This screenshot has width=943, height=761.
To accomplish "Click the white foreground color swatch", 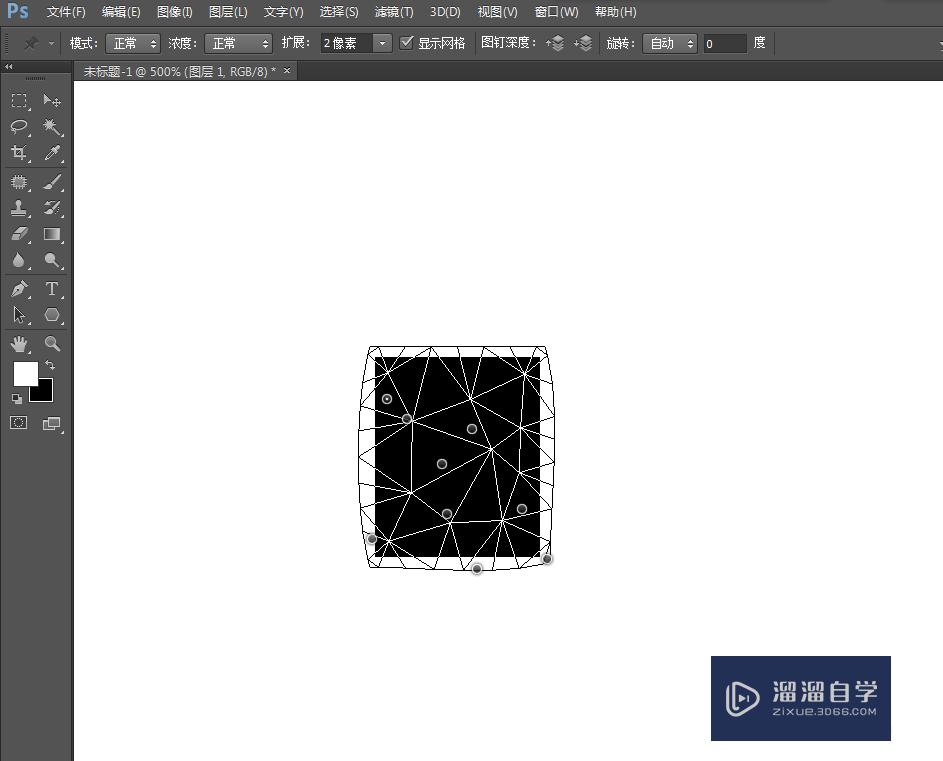I will point(25,374).
